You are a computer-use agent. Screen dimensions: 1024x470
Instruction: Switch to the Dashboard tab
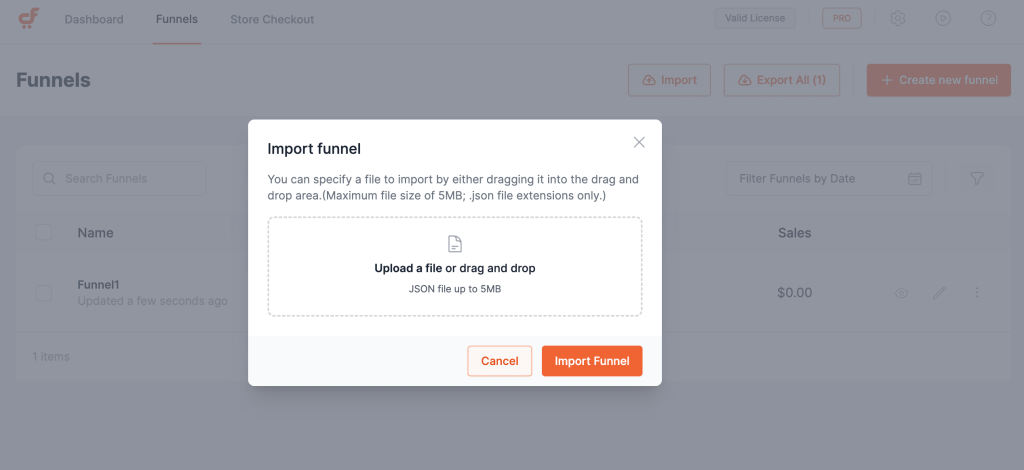[x=94, y=19]
